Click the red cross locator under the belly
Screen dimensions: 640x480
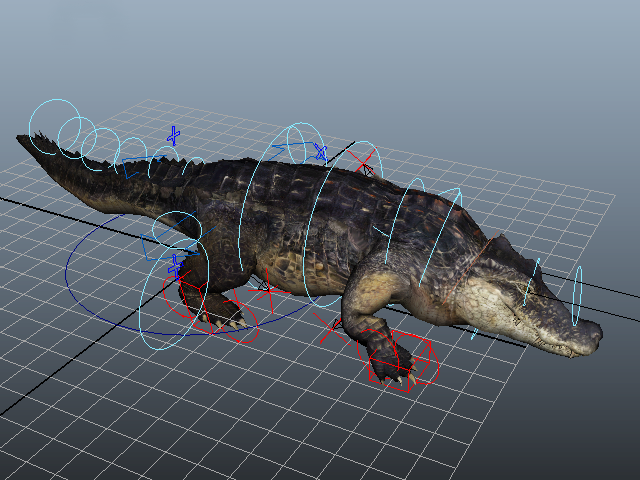[x=268, y=291]
